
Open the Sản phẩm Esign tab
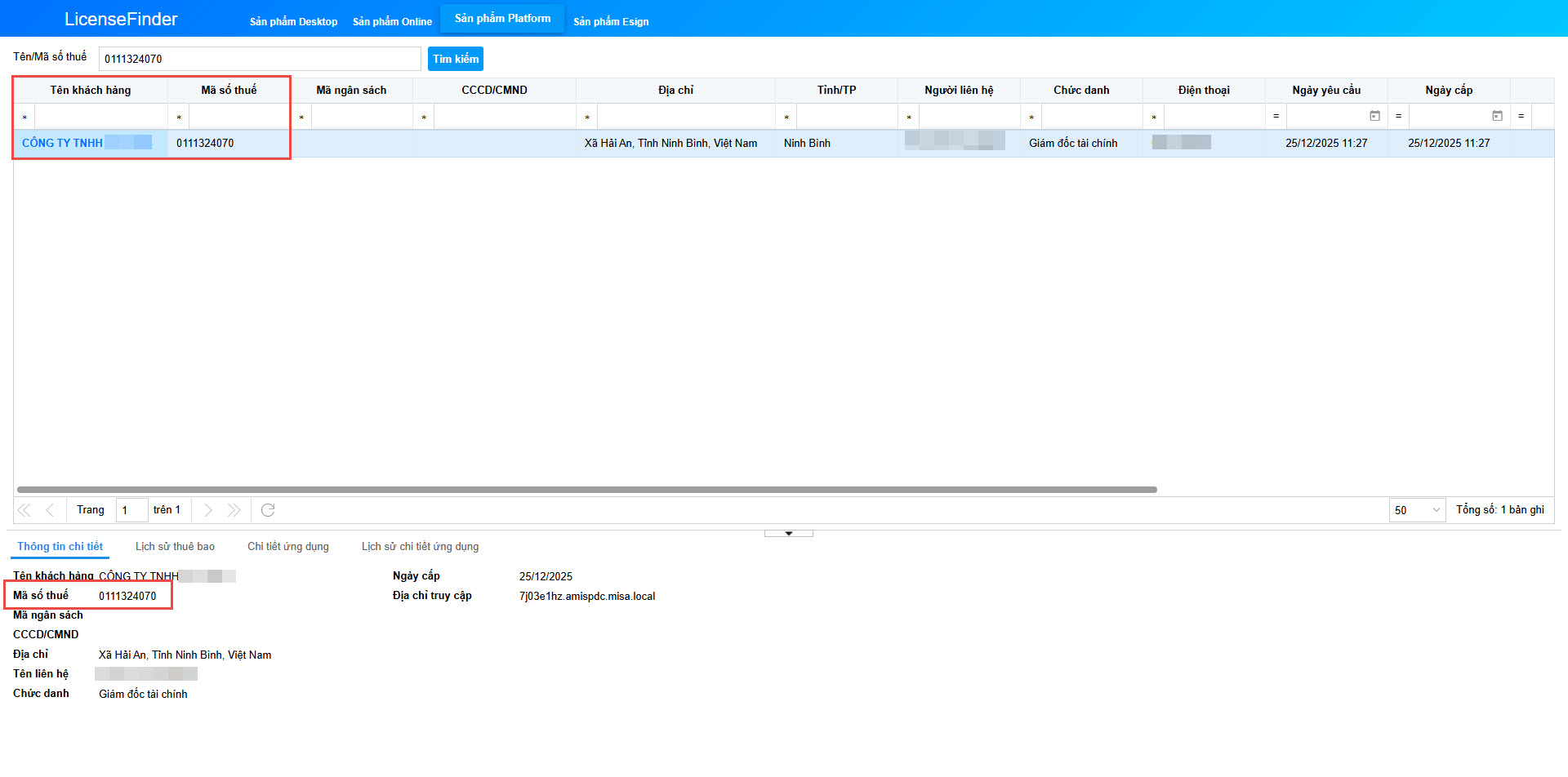pos(611,22)
